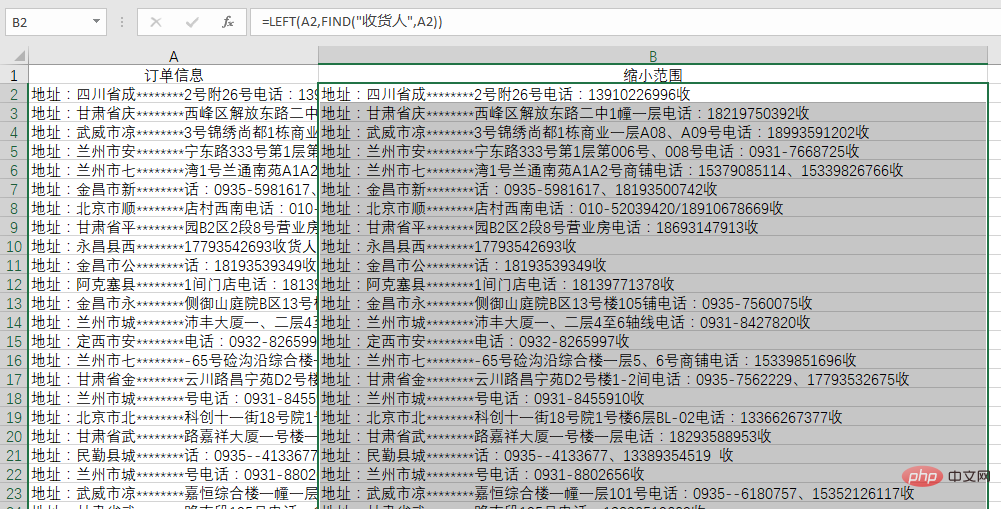Click cell B8 with 010-52039420/18910678669收
Image resolution: width=1001 pixels, height=509 pixels.
coord(652,208)
